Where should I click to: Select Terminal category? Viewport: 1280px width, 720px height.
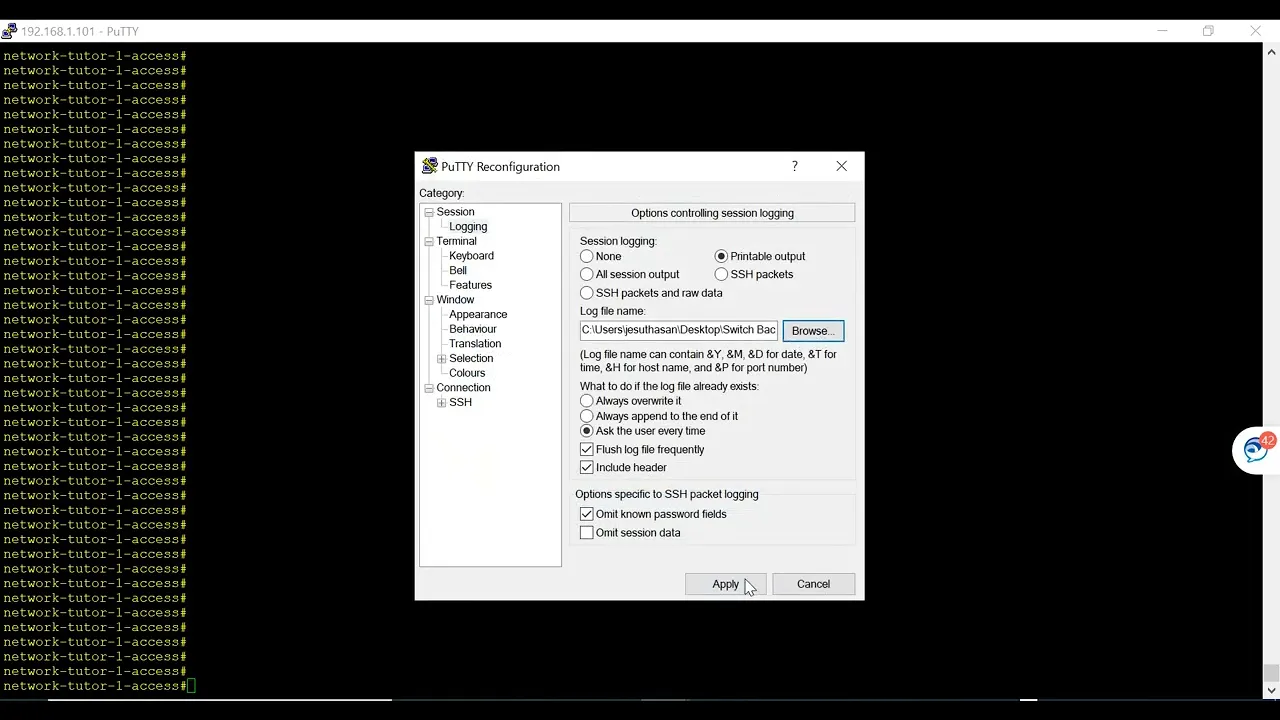click(x=456, y=241)
